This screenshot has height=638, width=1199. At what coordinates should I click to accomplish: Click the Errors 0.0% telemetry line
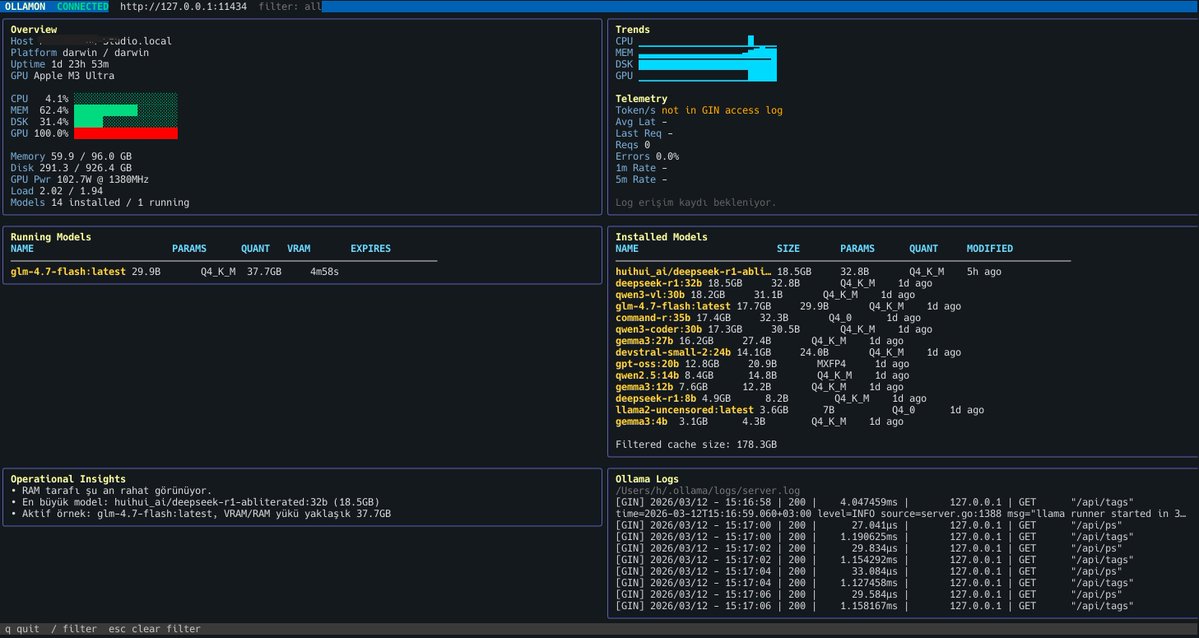tap(647, 156)
